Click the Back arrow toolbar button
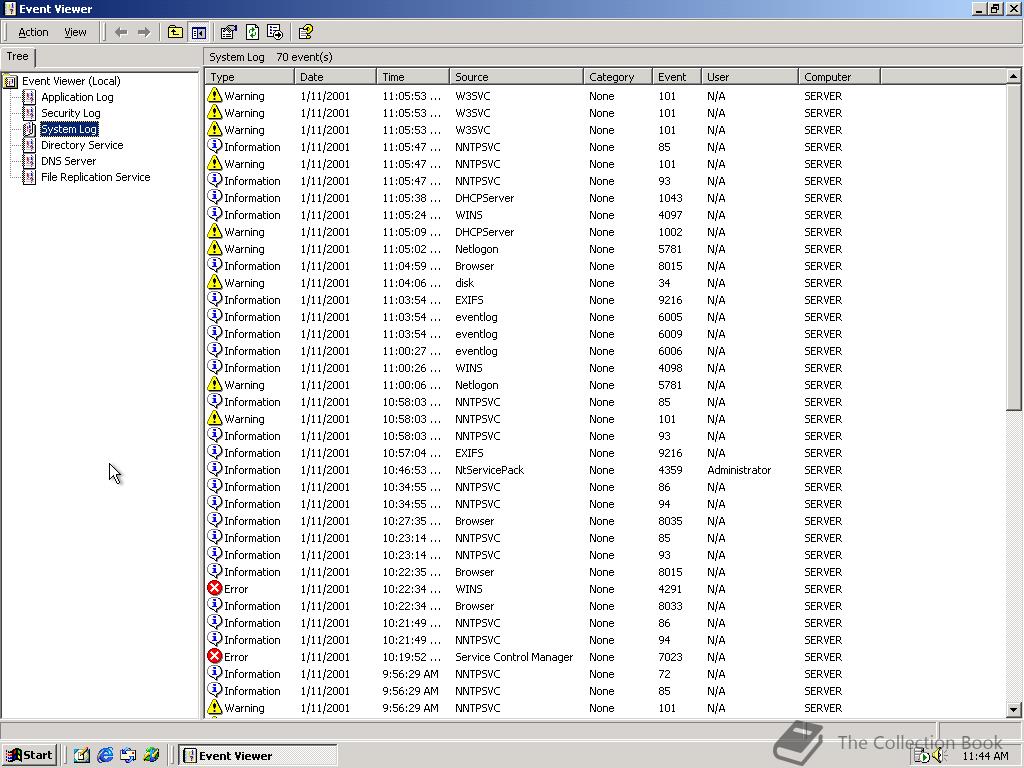This screenshot has height=768, width=1024. [x=121, y=32]
